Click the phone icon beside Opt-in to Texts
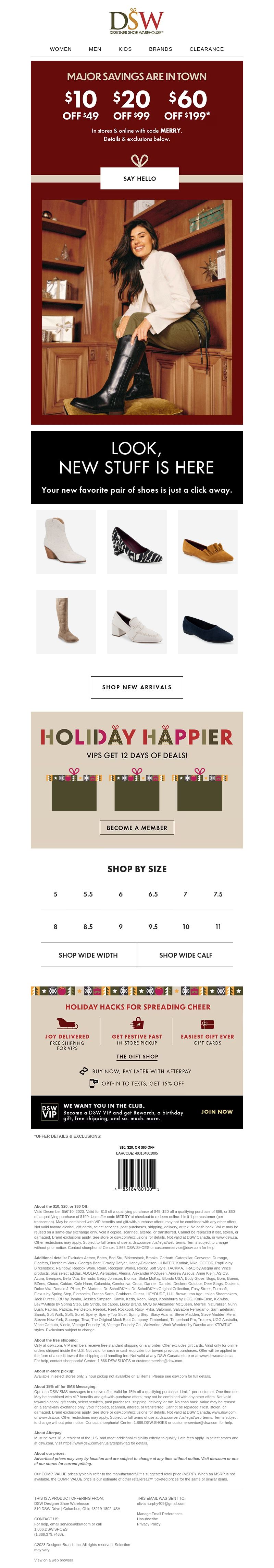274x1568 pixels. pyautogui.click(x=93, y=1083)
